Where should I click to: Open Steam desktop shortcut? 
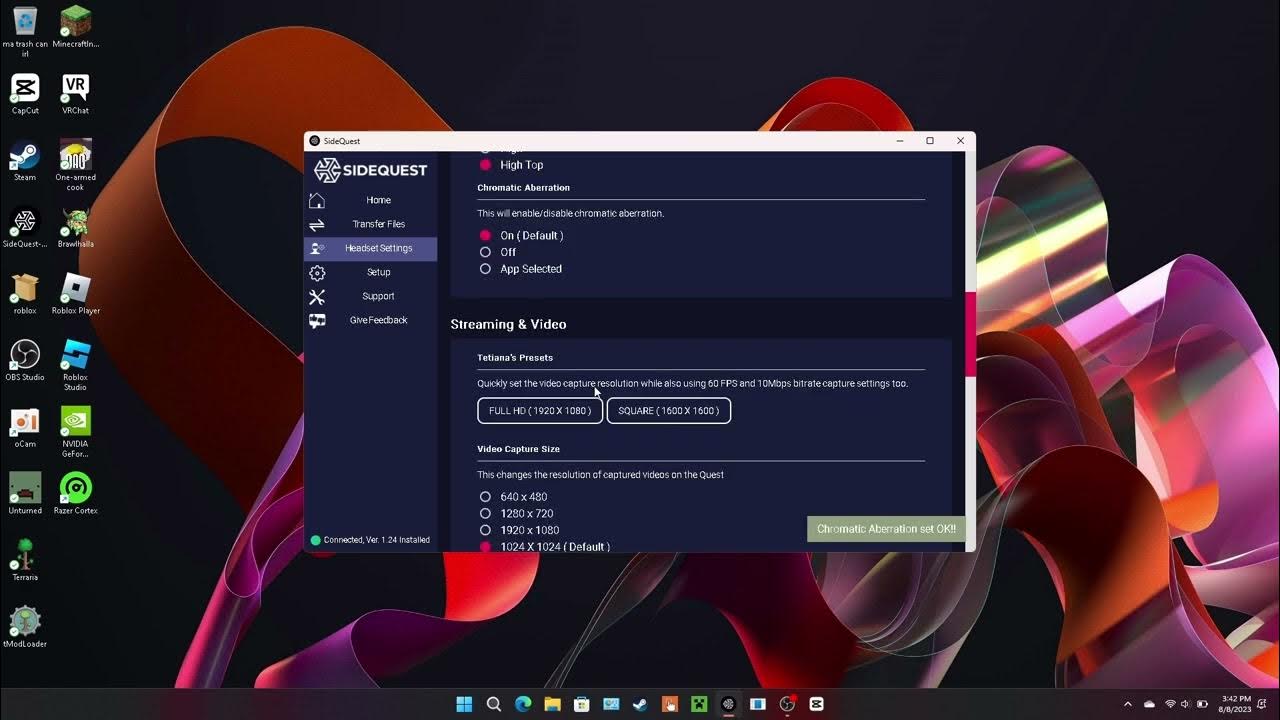point(25,161)
